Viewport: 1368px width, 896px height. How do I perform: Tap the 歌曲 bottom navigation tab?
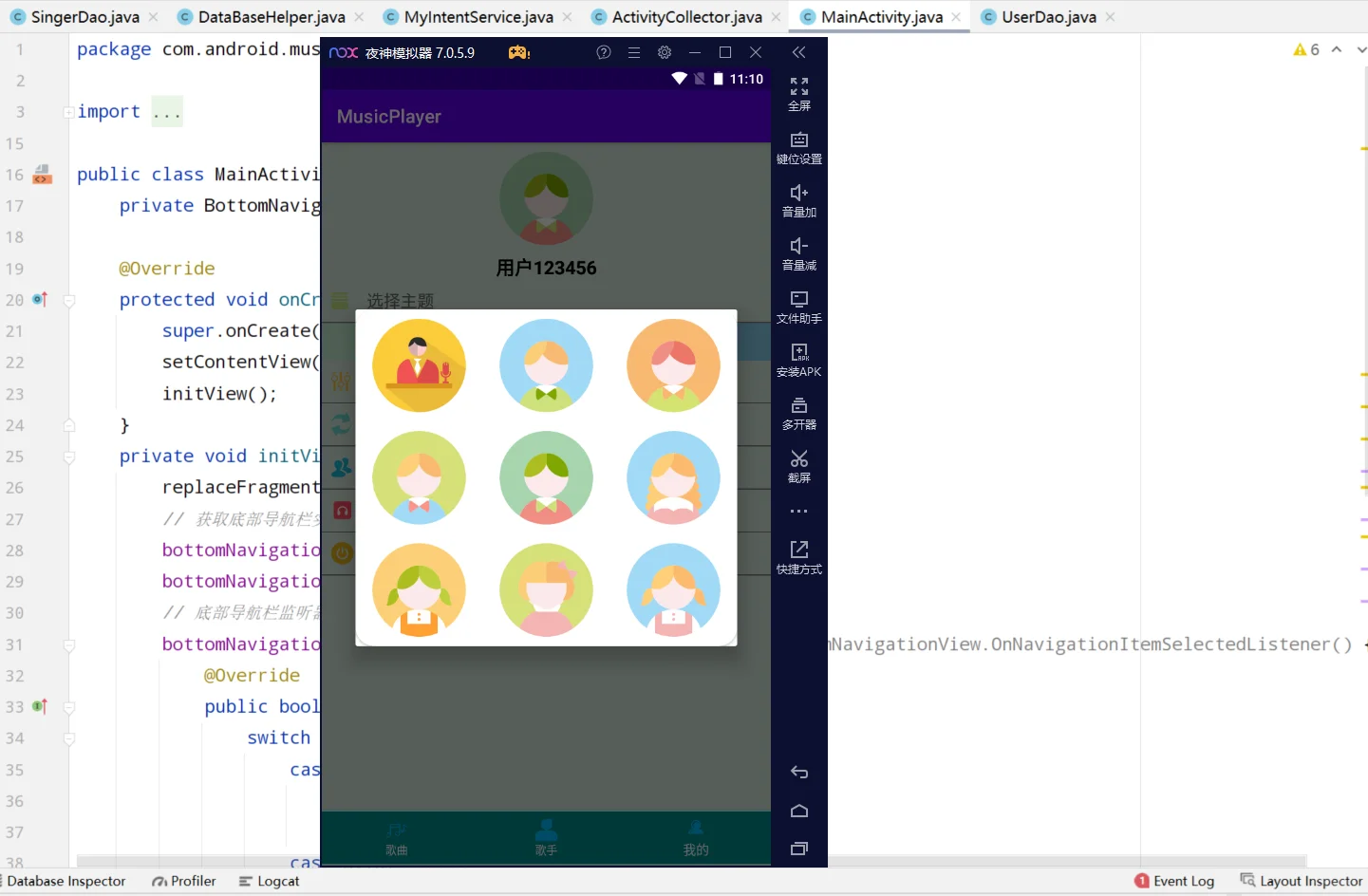click(397, 838)
